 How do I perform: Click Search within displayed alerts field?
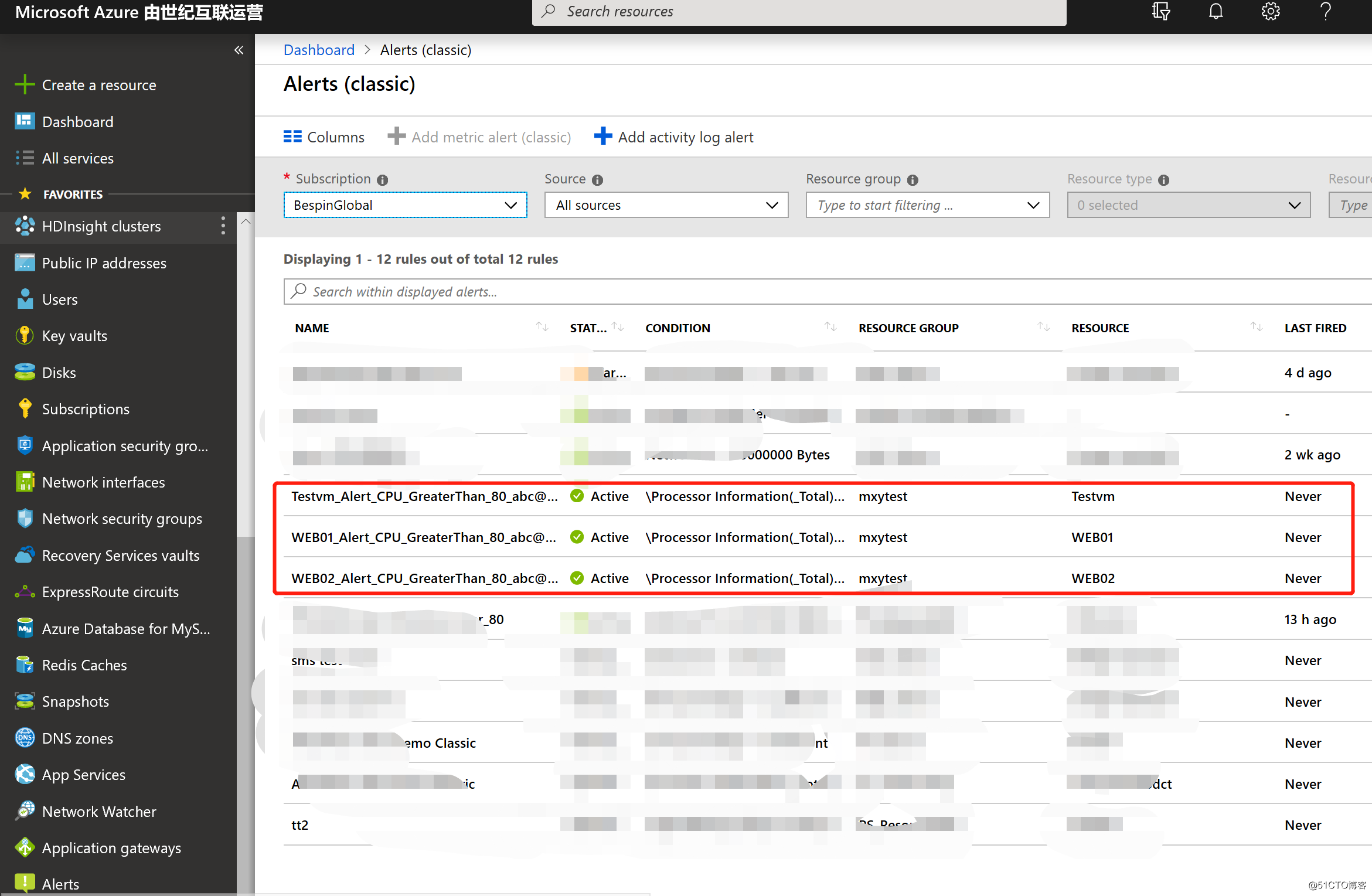click(828, 291)
